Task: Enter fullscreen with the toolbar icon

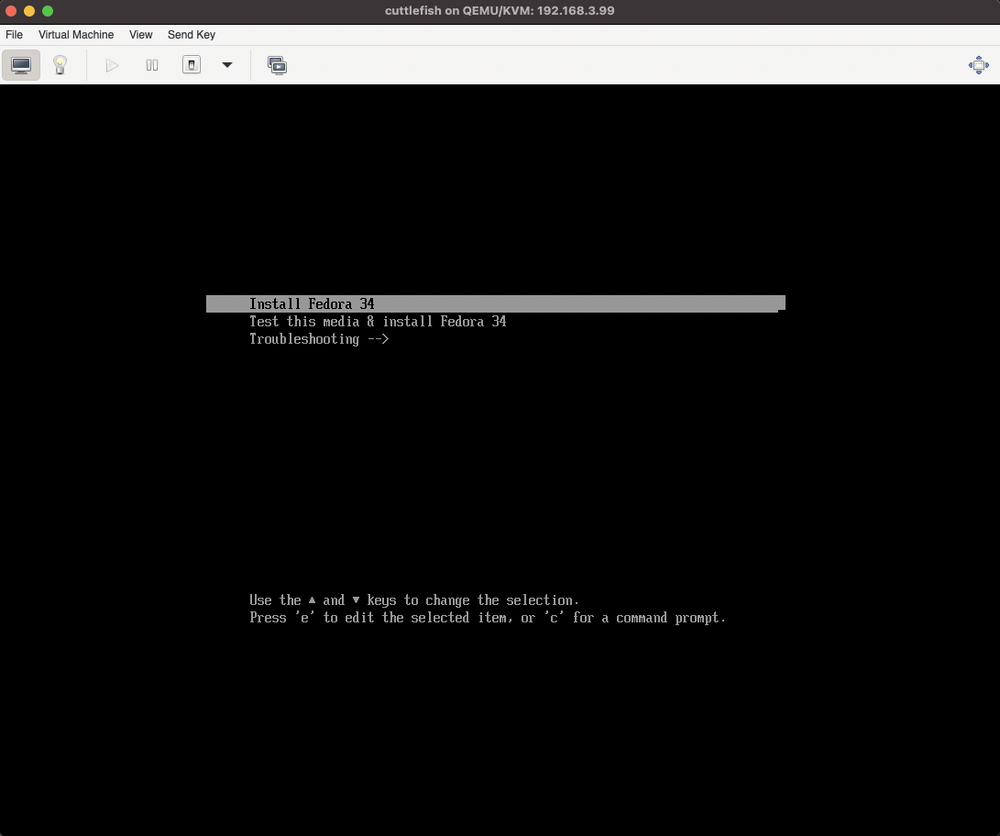Action: coord(978,65)
